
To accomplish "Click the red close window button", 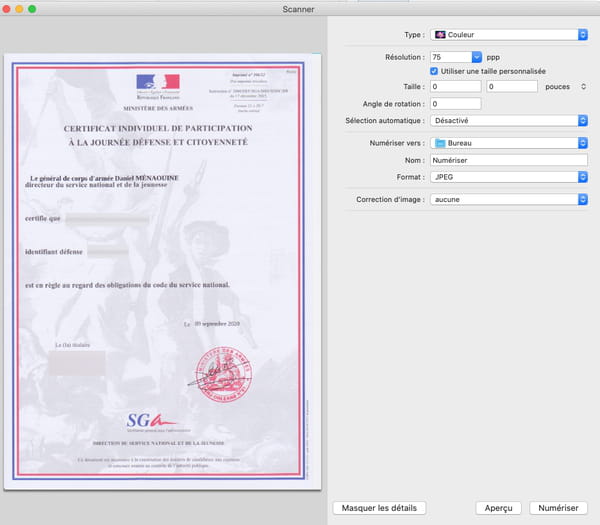I will pyautogui.click(x=6, y=9).
